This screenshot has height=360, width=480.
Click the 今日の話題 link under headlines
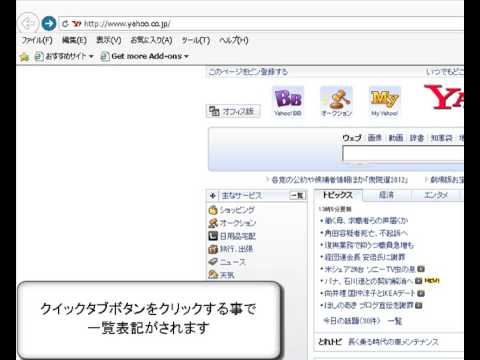click(x=352, y=321)
